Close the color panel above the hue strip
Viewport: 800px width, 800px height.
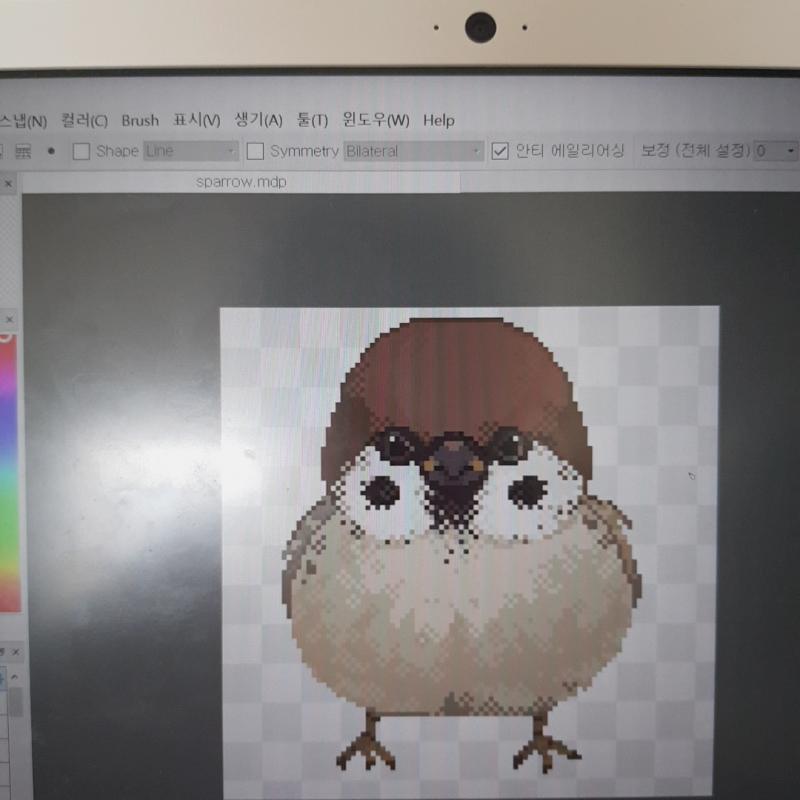coord(9,320)
